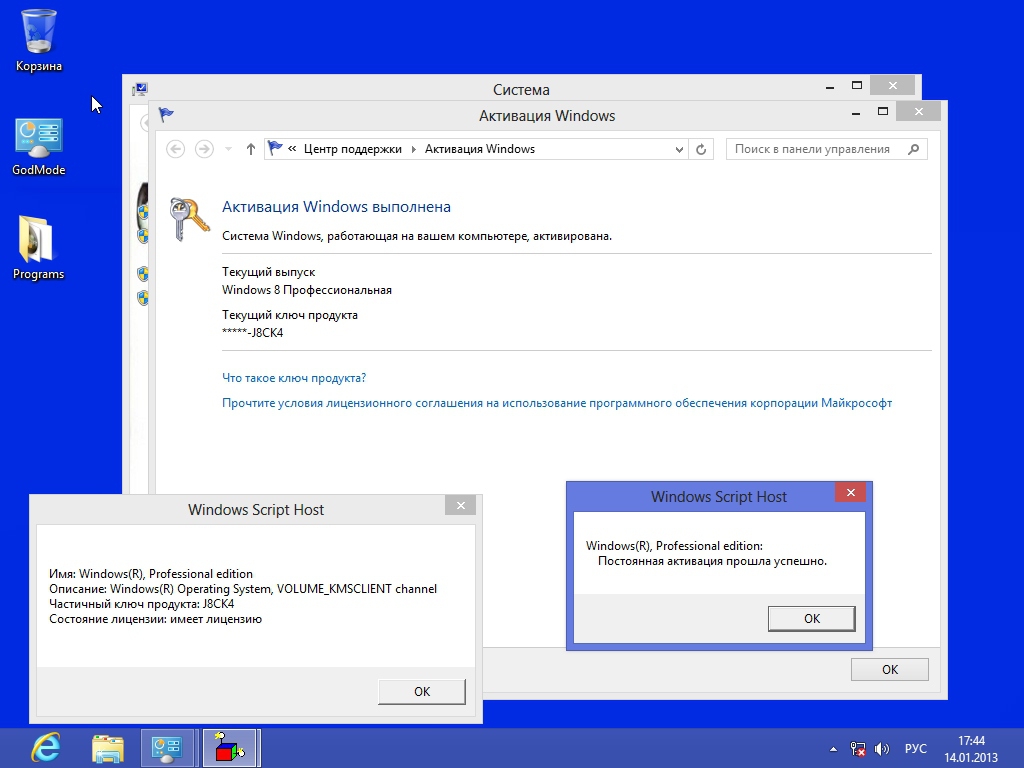The width and height of the screenshot is (1024, 768).
Task: Click the Система window title icon
Action: pos(140,89)
